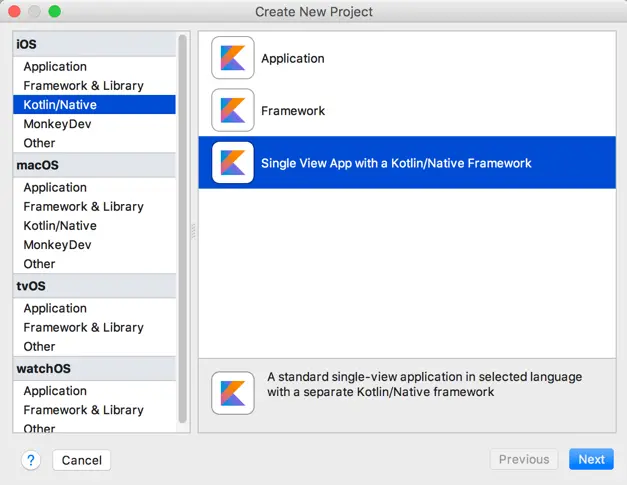Click the Kotlin icon of Single View App template
Image resolution: width=627 pixels, height=485 pixels.
click(233, 162)
